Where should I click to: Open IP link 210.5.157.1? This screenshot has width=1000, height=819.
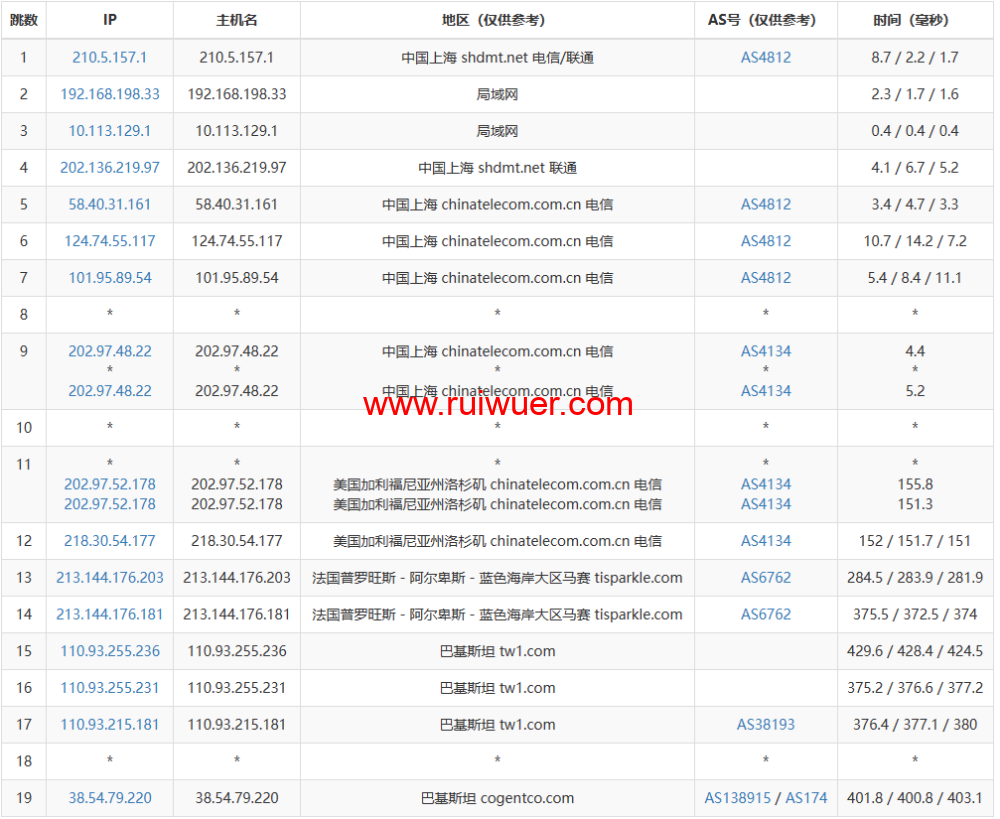pyautogui.click(x=109, y=58)
